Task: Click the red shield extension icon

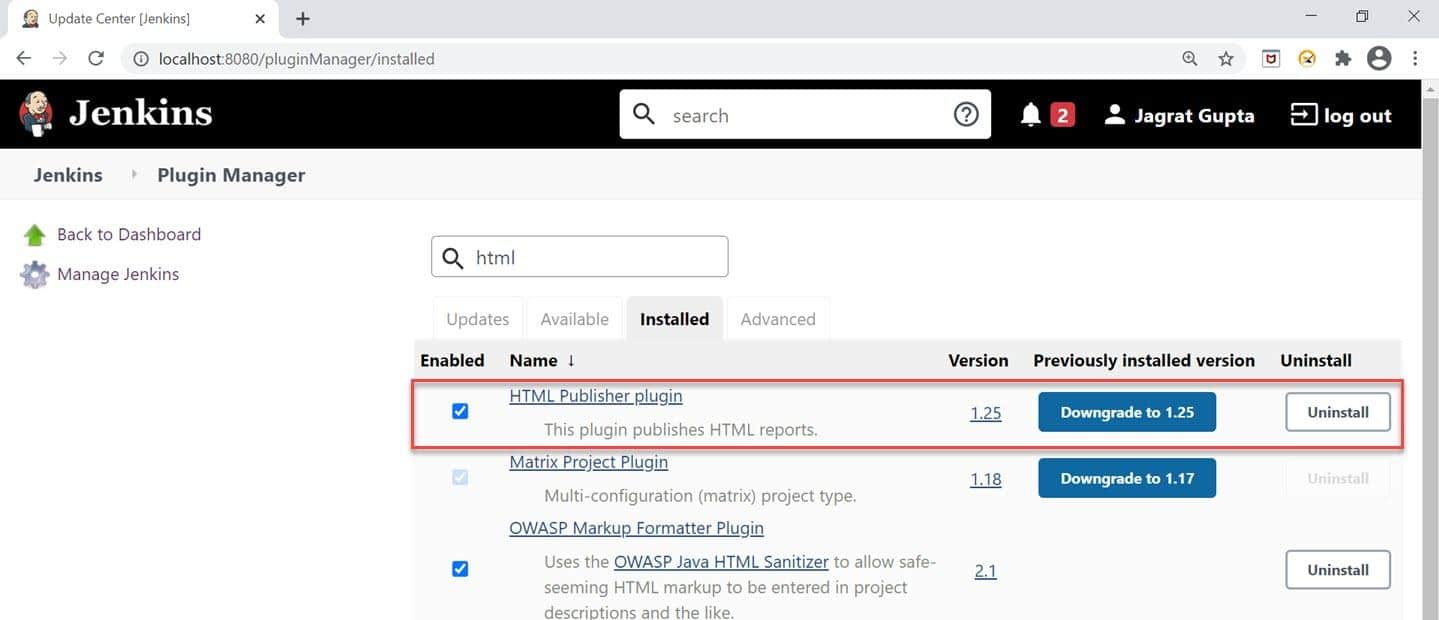Action: (1271, 59)
